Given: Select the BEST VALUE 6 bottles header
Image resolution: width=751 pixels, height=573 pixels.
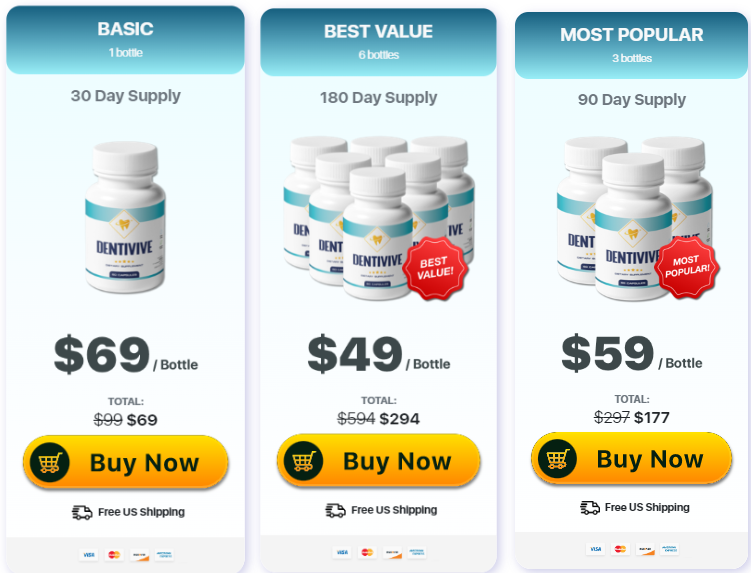Looking at the screenshot, I should [378, 42].
